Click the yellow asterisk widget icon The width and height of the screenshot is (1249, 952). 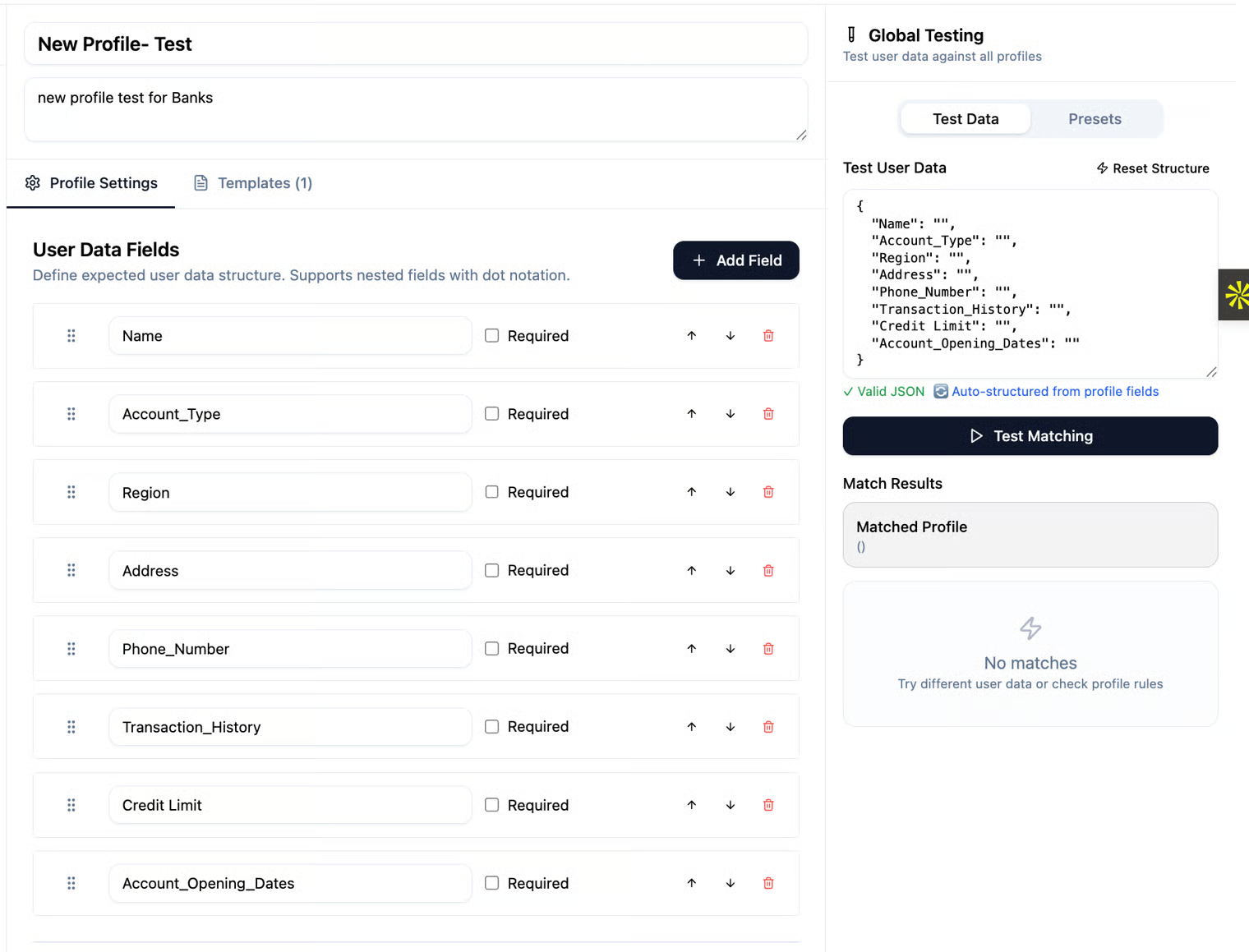point(1236,295)
